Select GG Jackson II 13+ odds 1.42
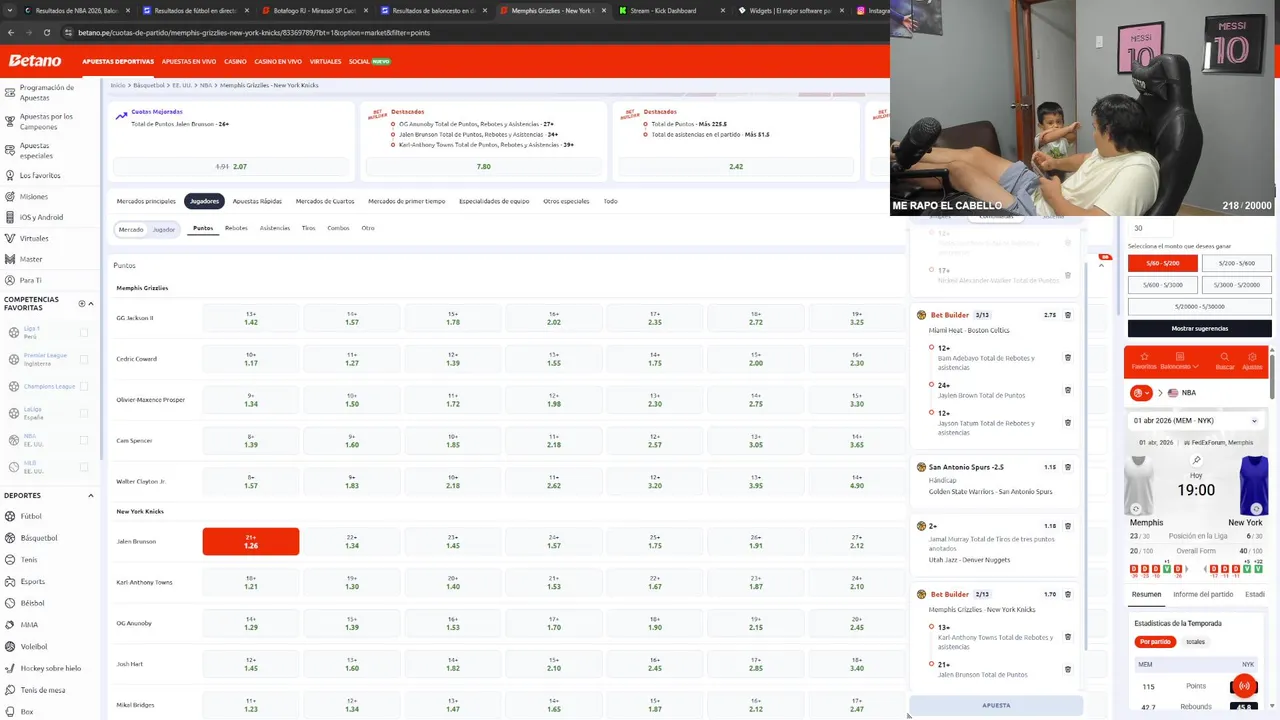Screen dimensions: 1280x720 tap(251, 318)
